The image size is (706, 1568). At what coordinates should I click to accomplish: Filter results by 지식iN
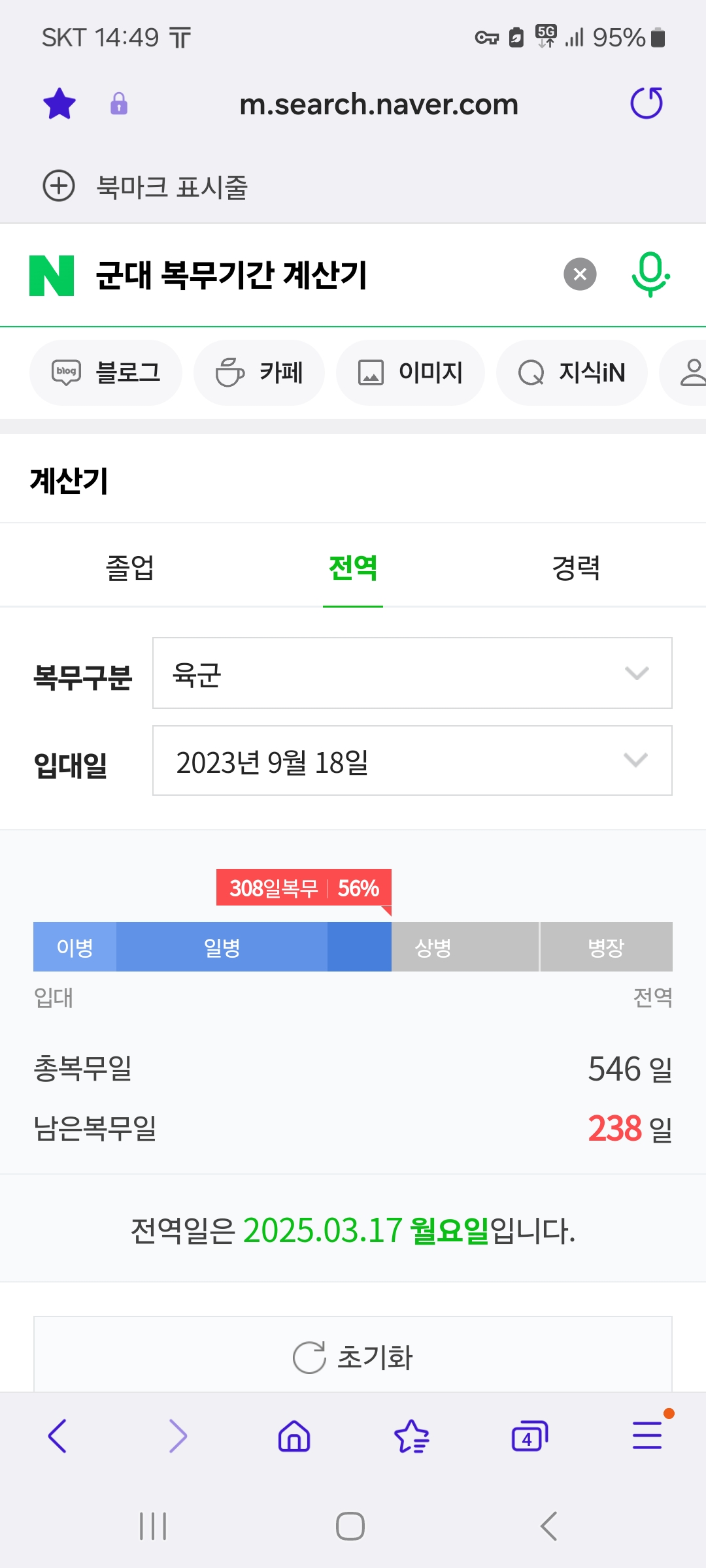tap(572, 372)
